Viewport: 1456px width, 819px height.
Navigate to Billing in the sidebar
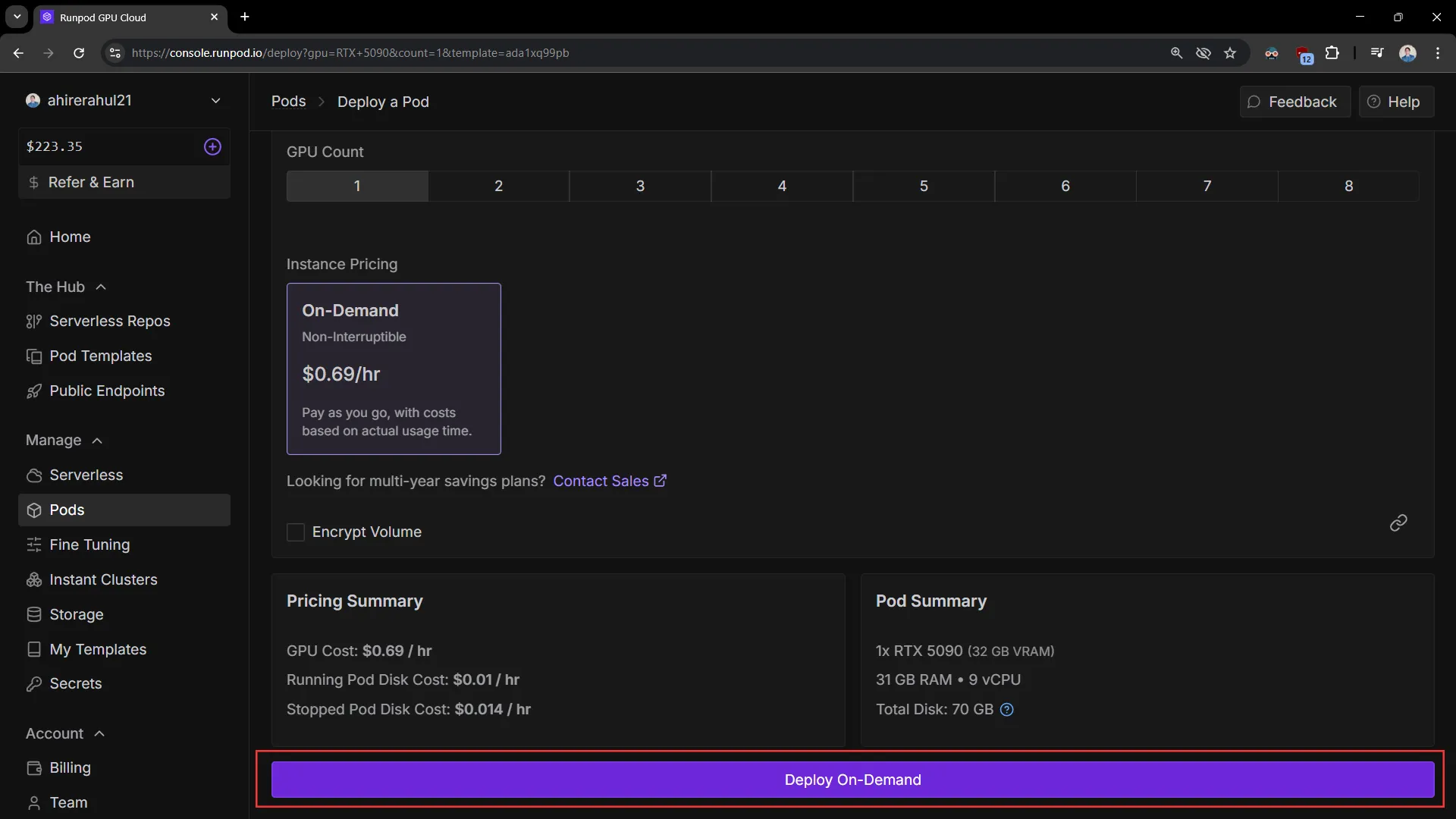pos(70,767)
